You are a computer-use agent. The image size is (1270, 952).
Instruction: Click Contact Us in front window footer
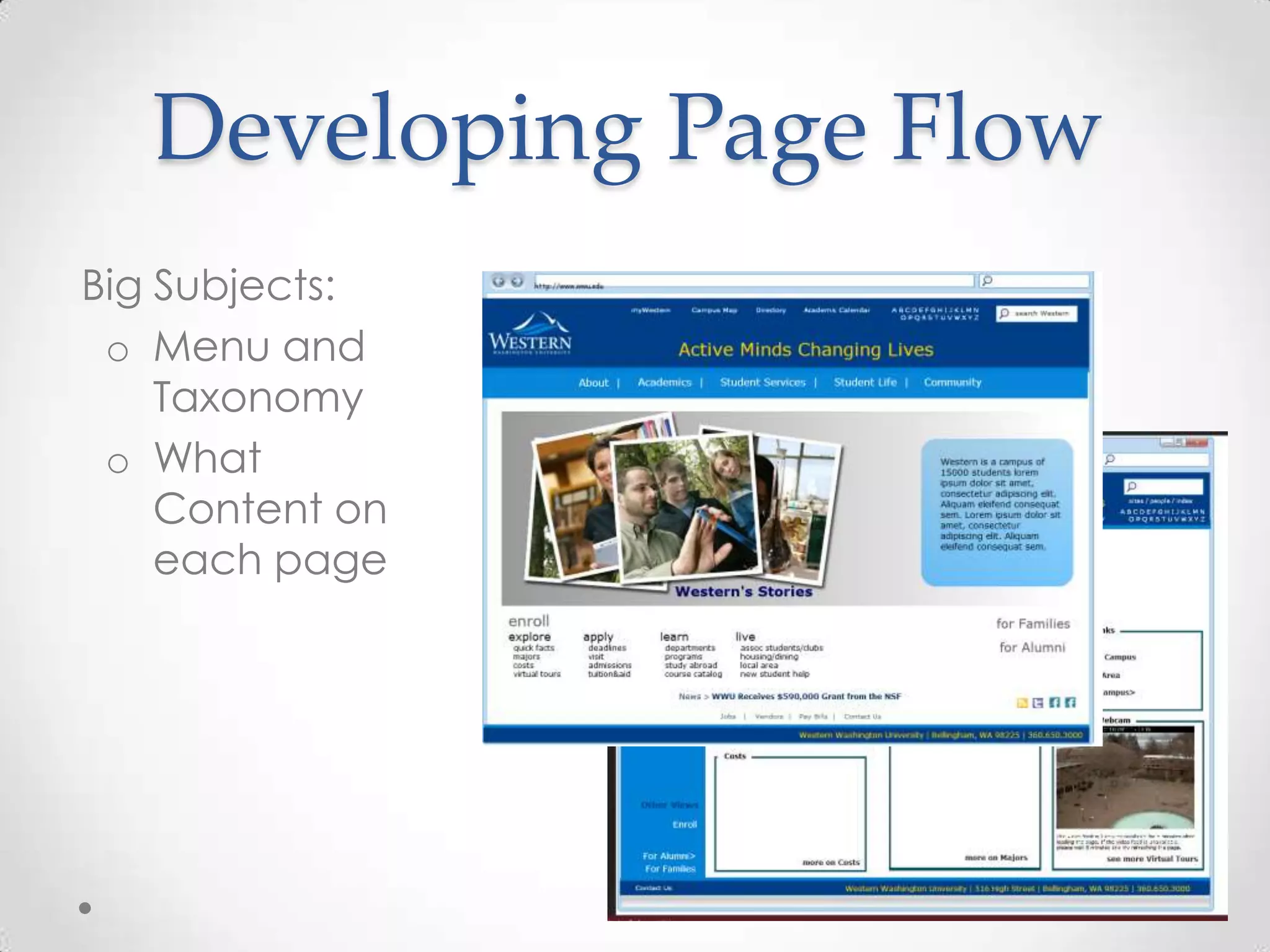click(x=863, y=716)
